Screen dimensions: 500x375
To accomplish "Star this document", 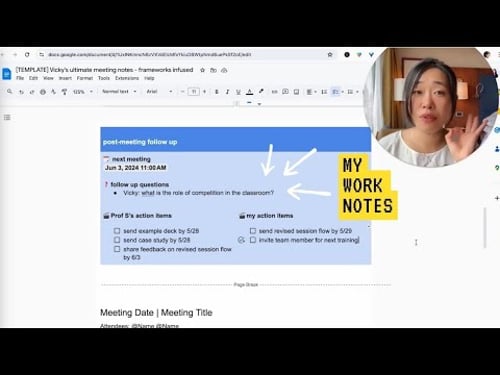I will click(202, 70).
